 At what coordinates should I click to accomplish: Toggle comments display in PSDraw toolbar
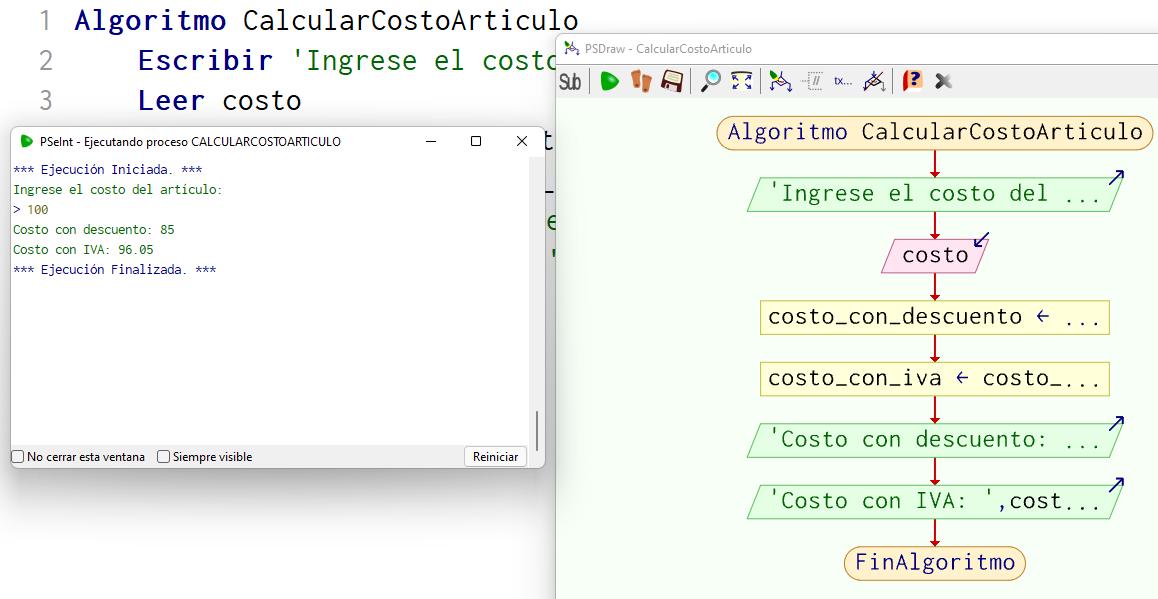coord(813,82)
